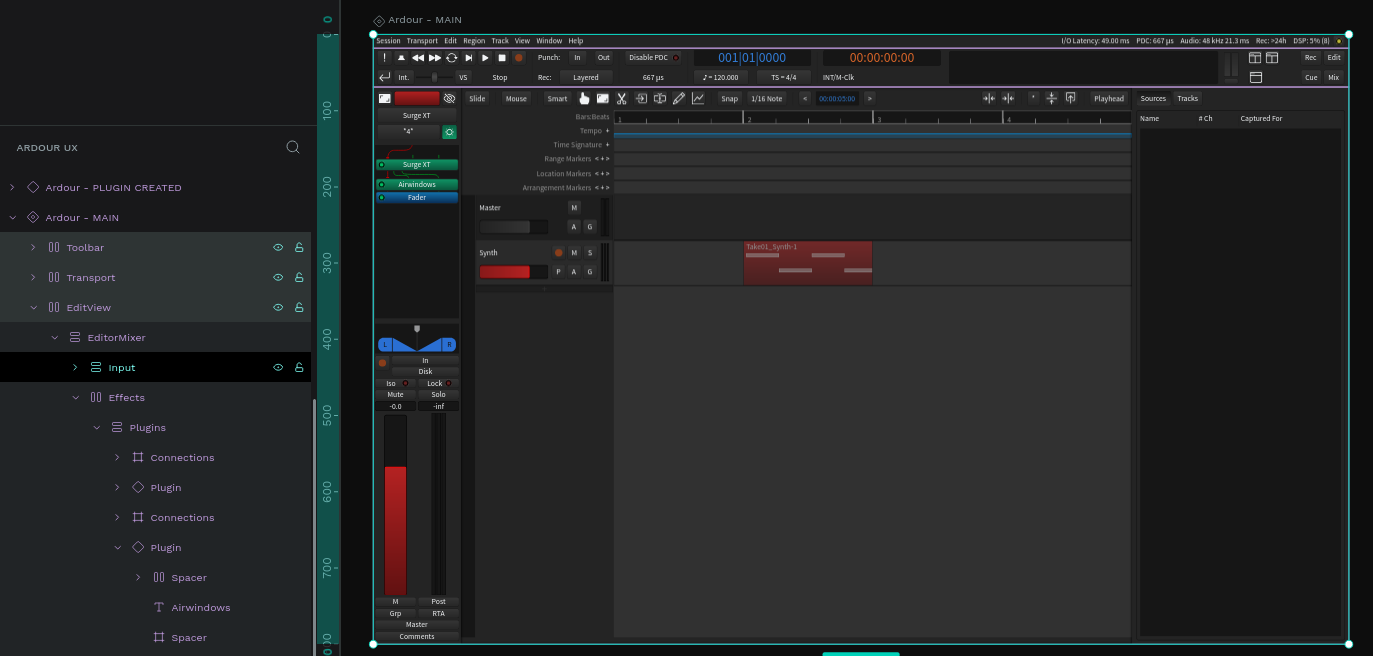
Task: Select the automation line chart tool
Action: click(698, 98)
